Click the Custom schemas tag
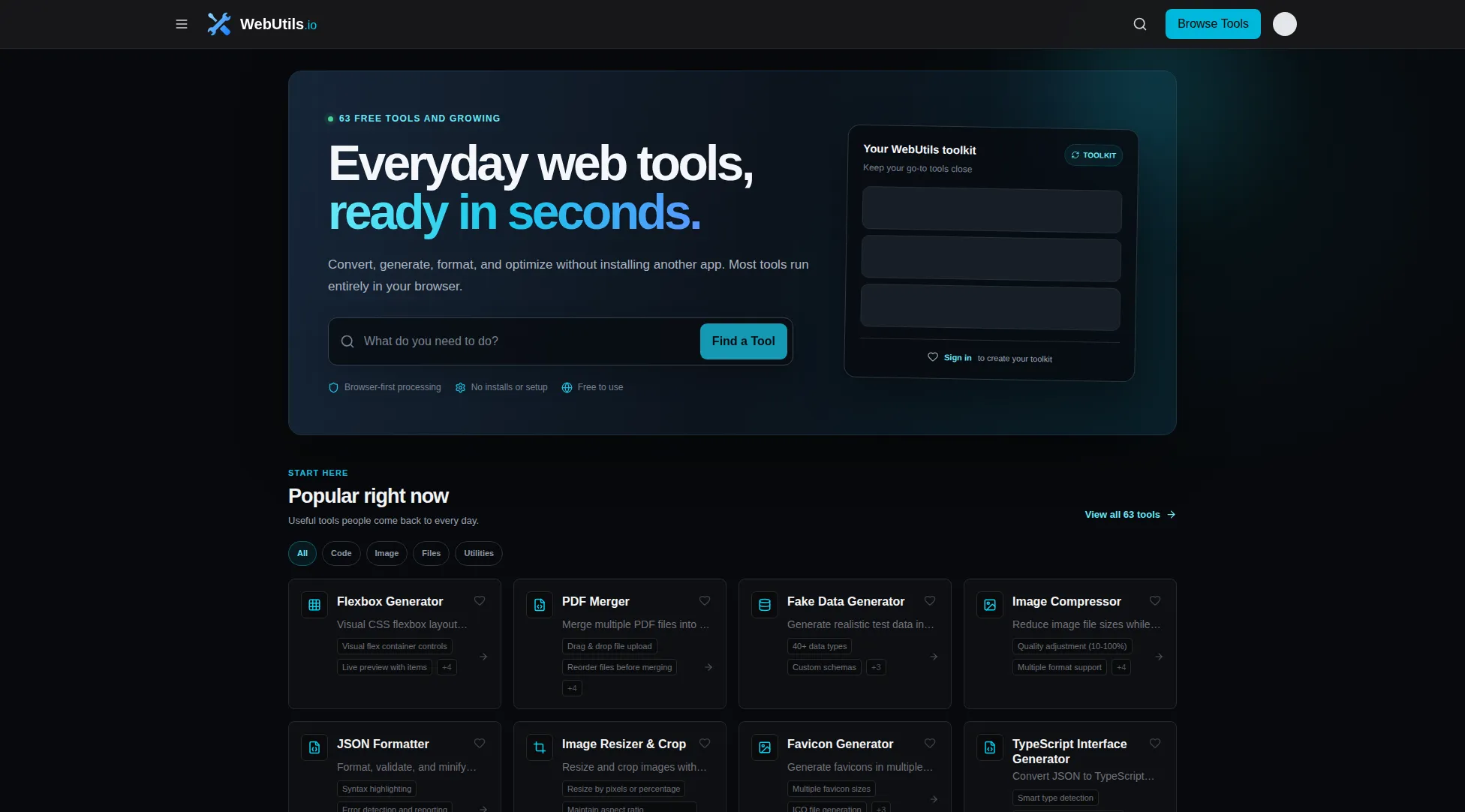The height and width of the screenshot is (812, 1465). pyautogui.click(x=824, y=667)
